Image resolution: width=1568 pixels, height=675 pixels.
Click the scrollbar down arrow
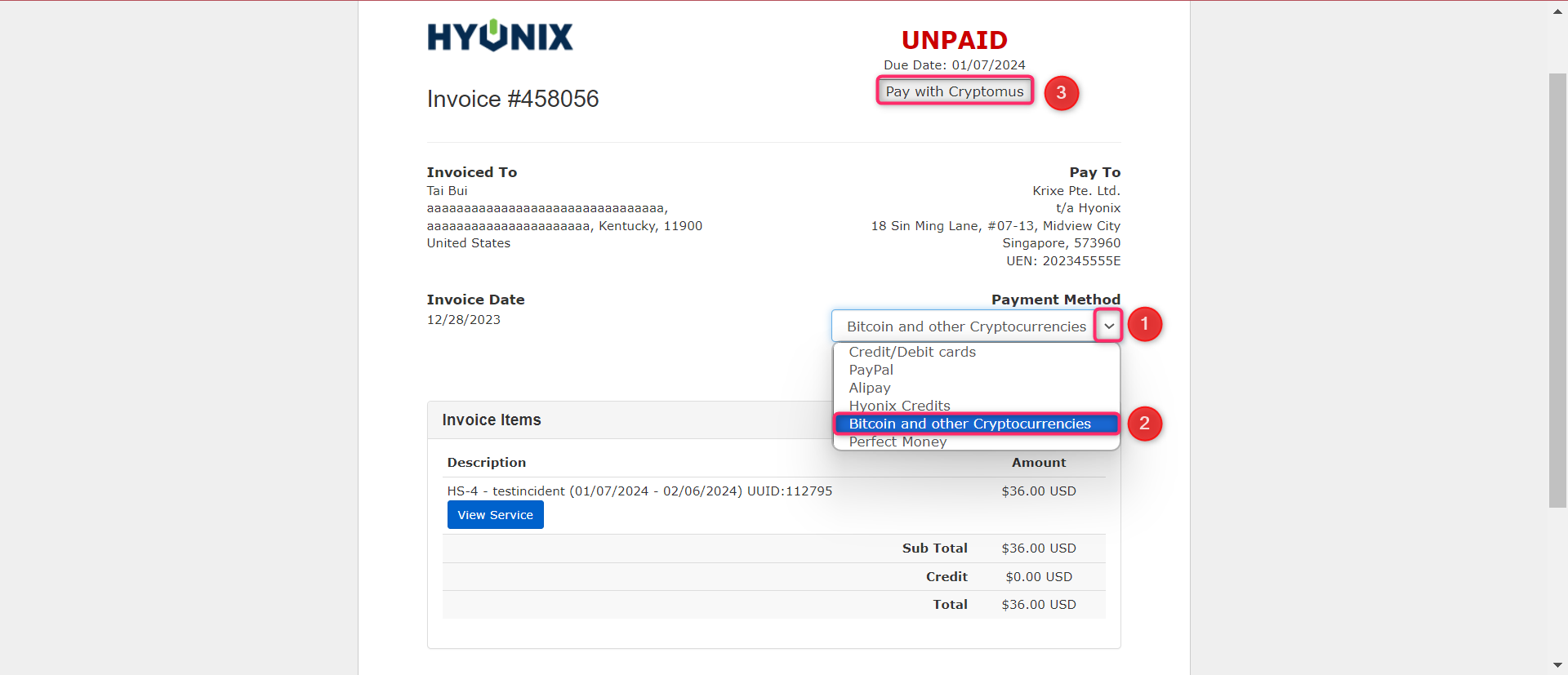(1557, 665)
